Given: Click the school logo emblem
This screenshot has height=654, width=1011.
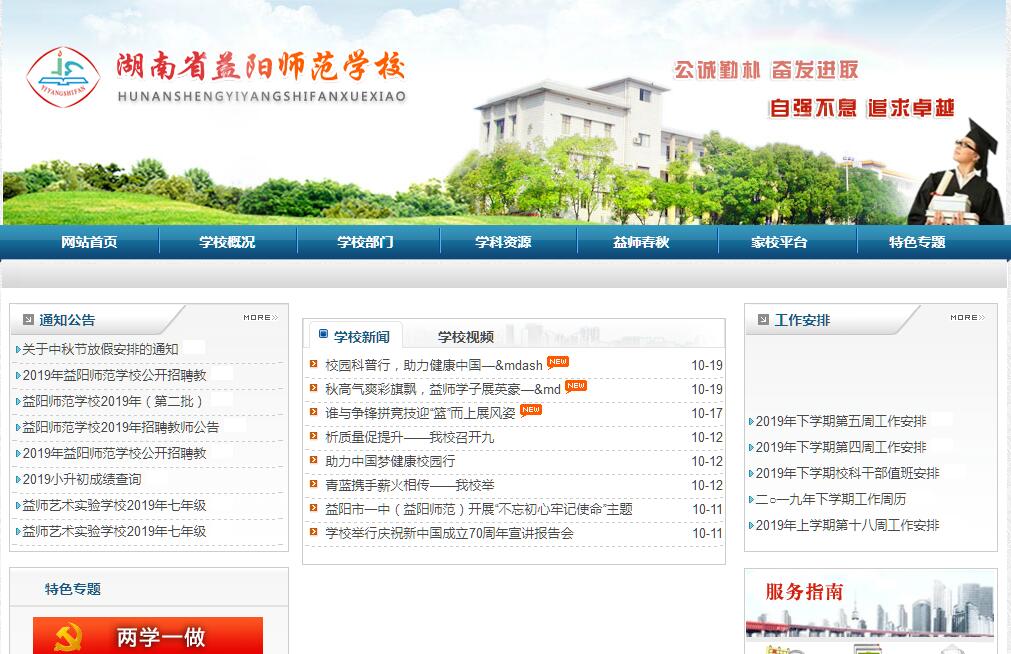Looking at the screenshot, I should [63, 77].
